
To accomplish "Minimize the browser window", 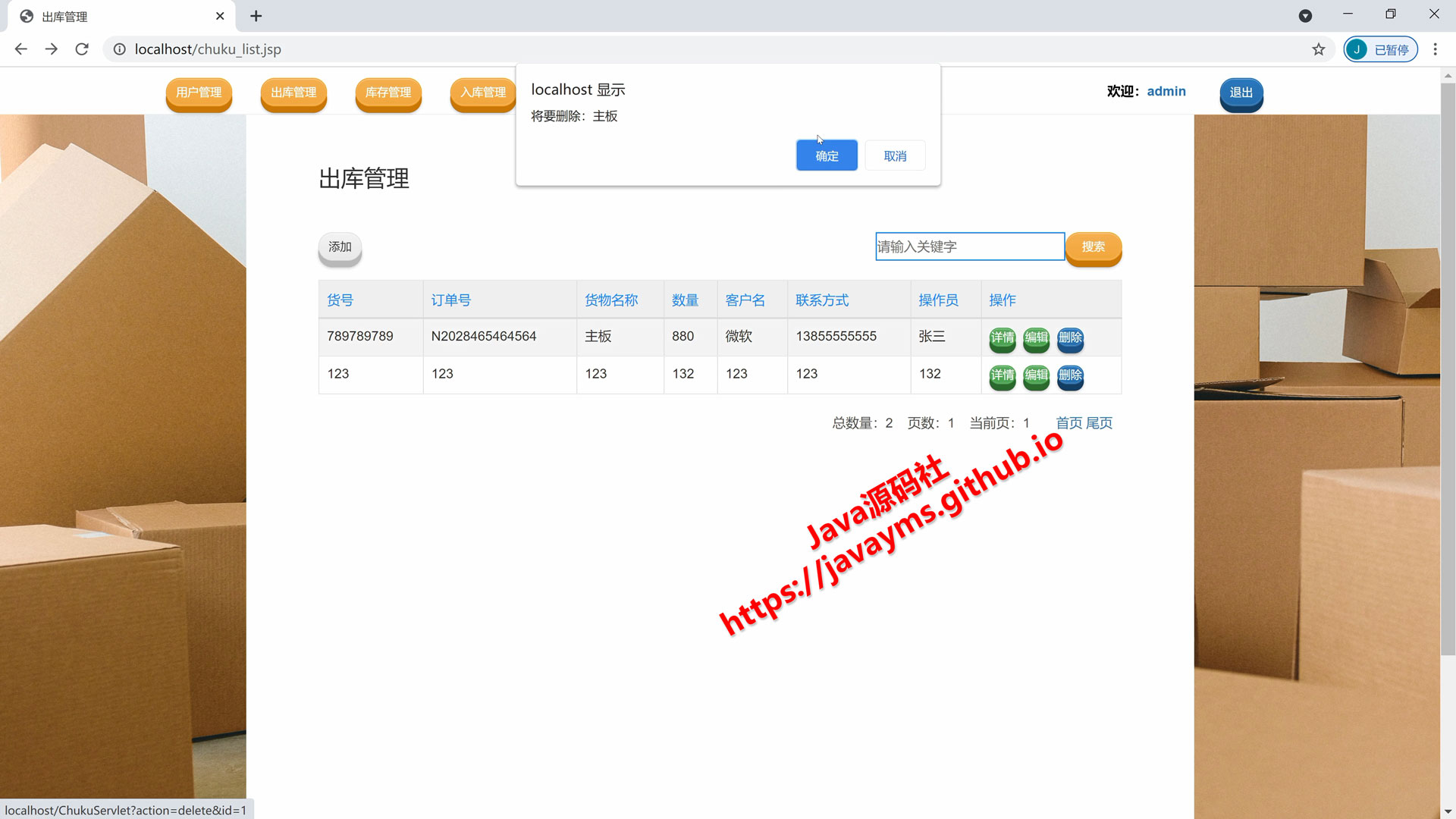I will point(1348,14).
